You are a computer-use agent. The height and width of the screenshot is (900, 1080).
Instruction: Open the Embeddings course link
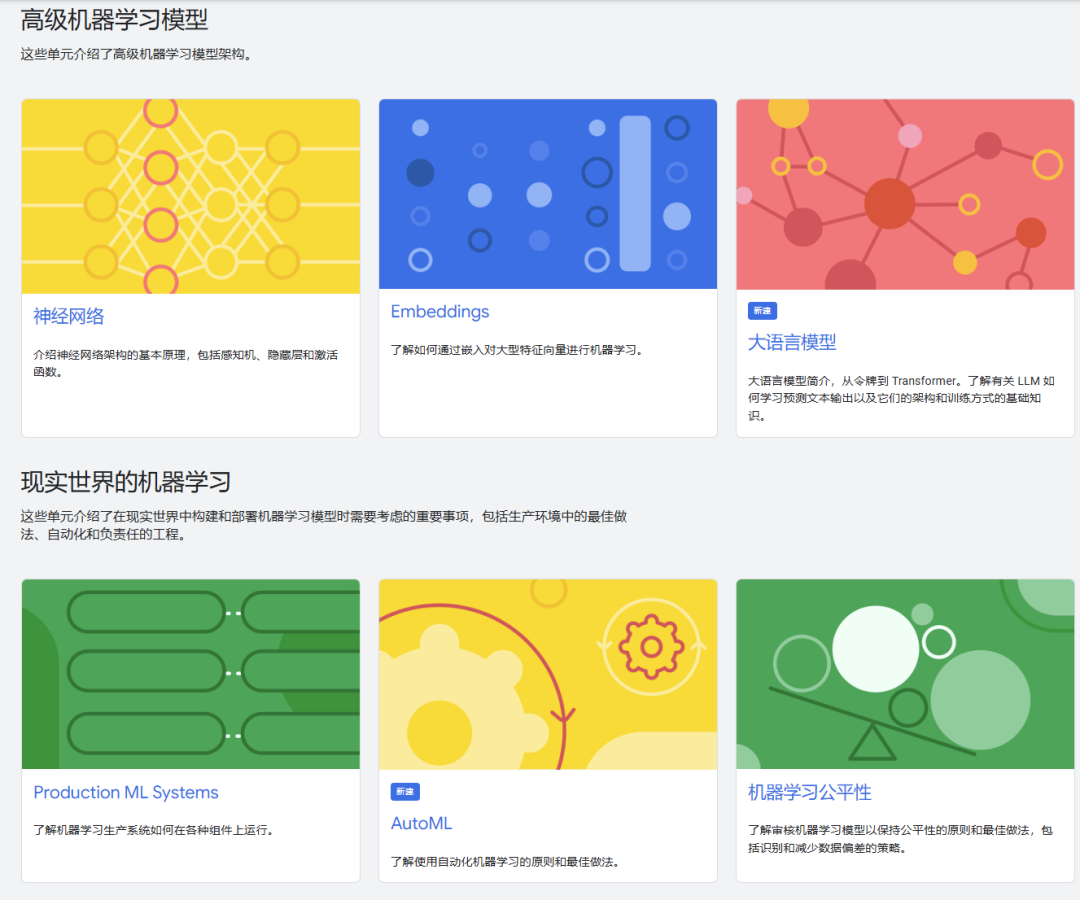(x=440, y=312)
